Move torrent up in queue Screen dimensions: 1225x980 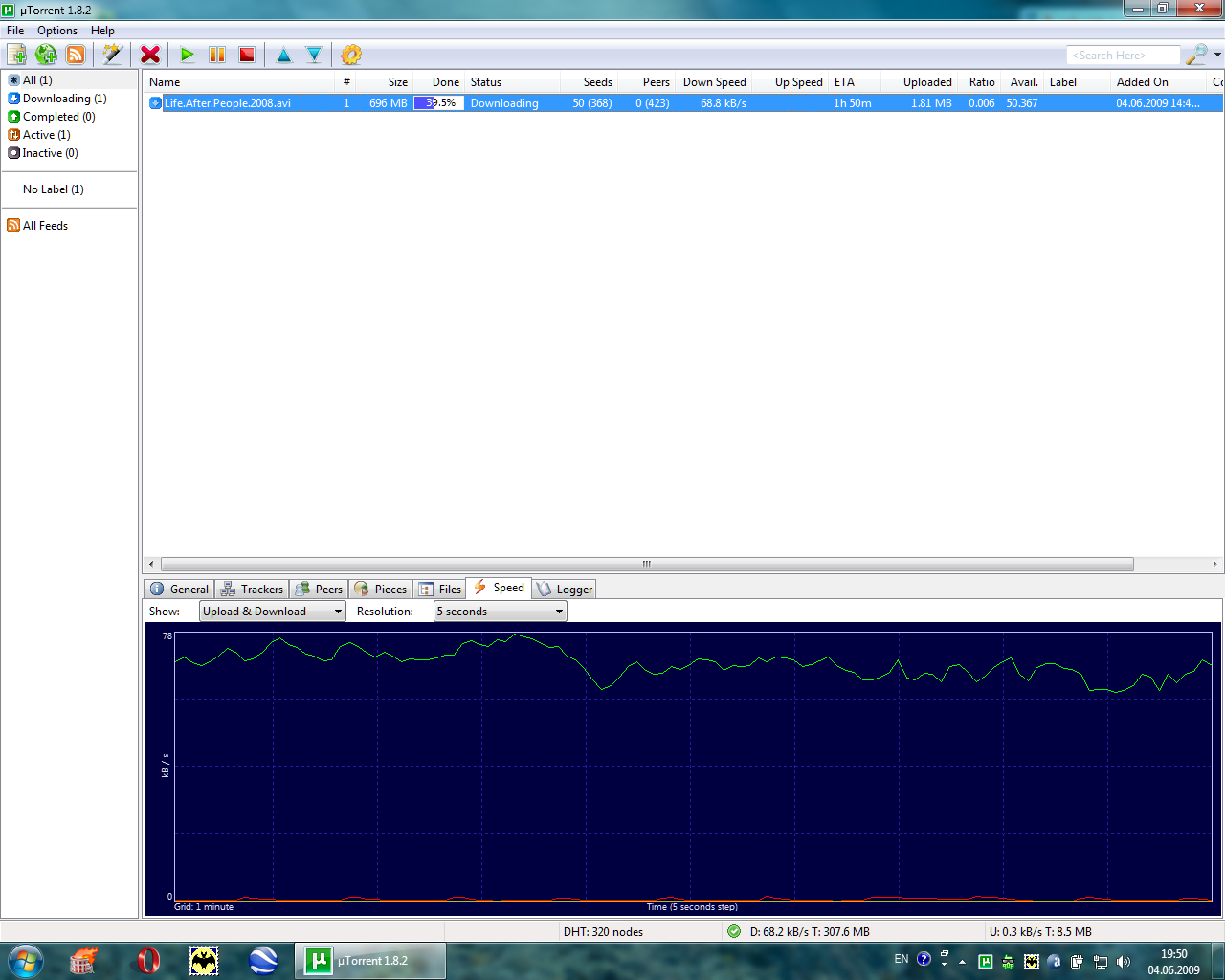(x=284, y=55)
